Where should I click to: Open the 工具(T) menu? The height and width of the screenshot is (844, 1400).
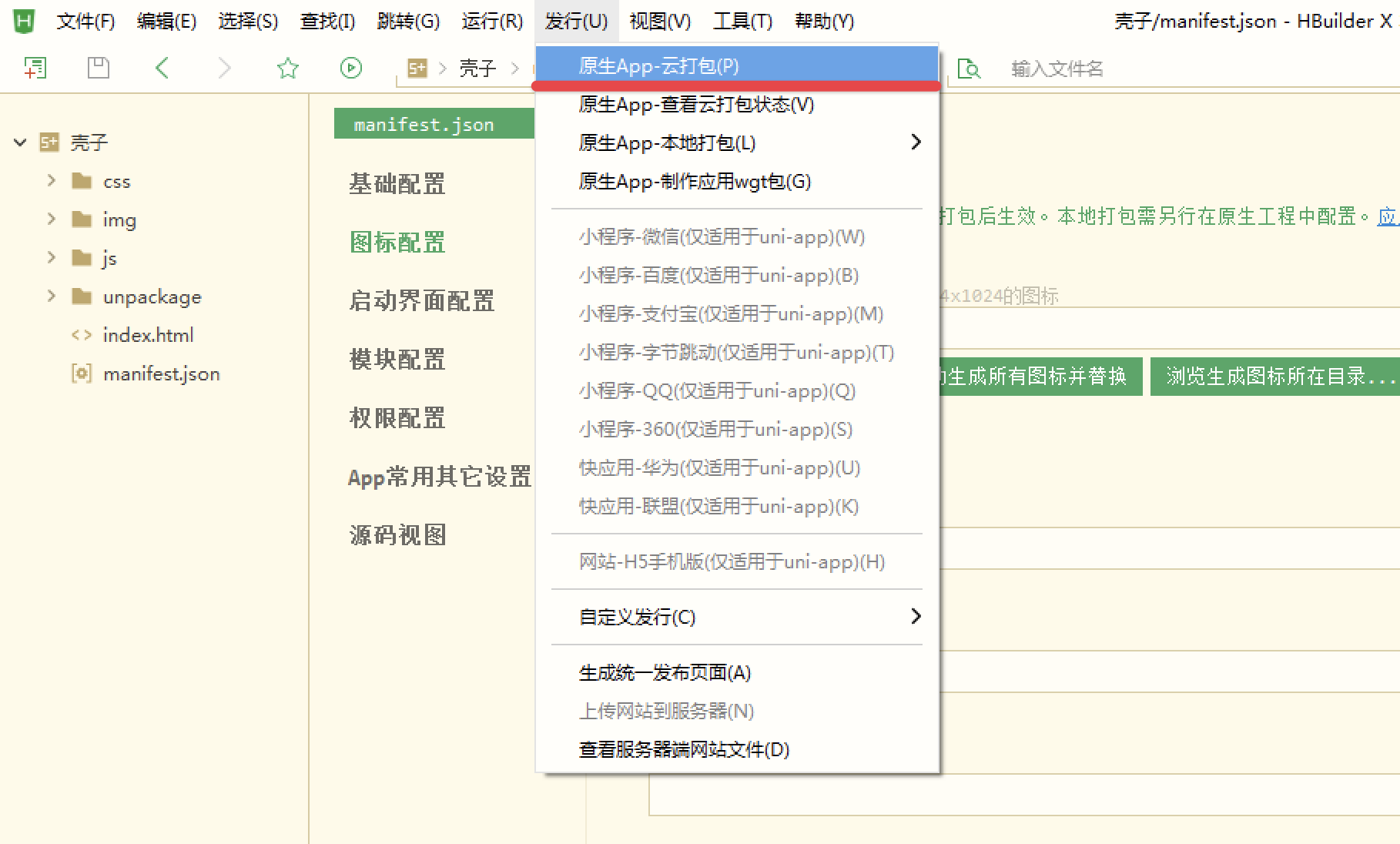click(742, 22)
